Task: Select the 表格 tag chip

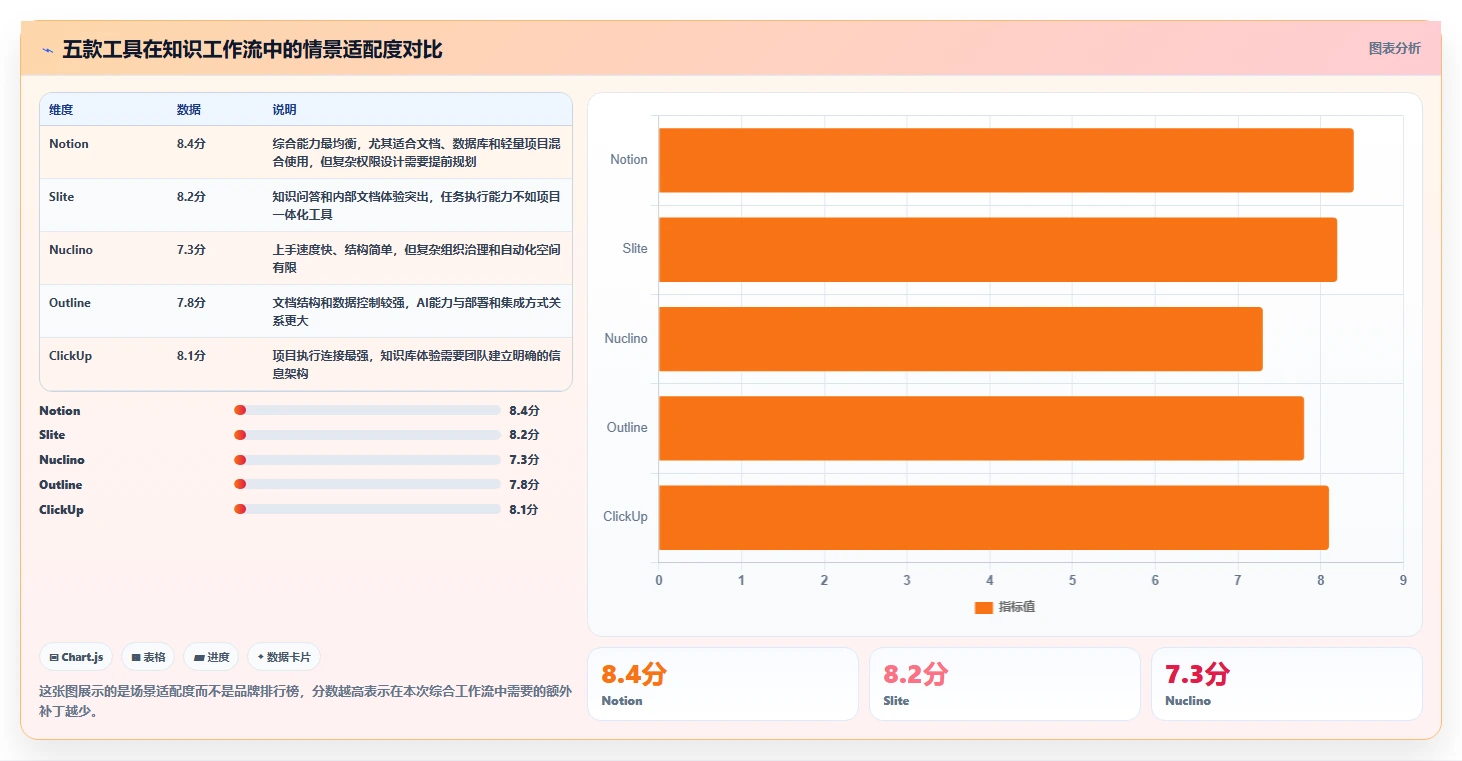Action: 148,657
